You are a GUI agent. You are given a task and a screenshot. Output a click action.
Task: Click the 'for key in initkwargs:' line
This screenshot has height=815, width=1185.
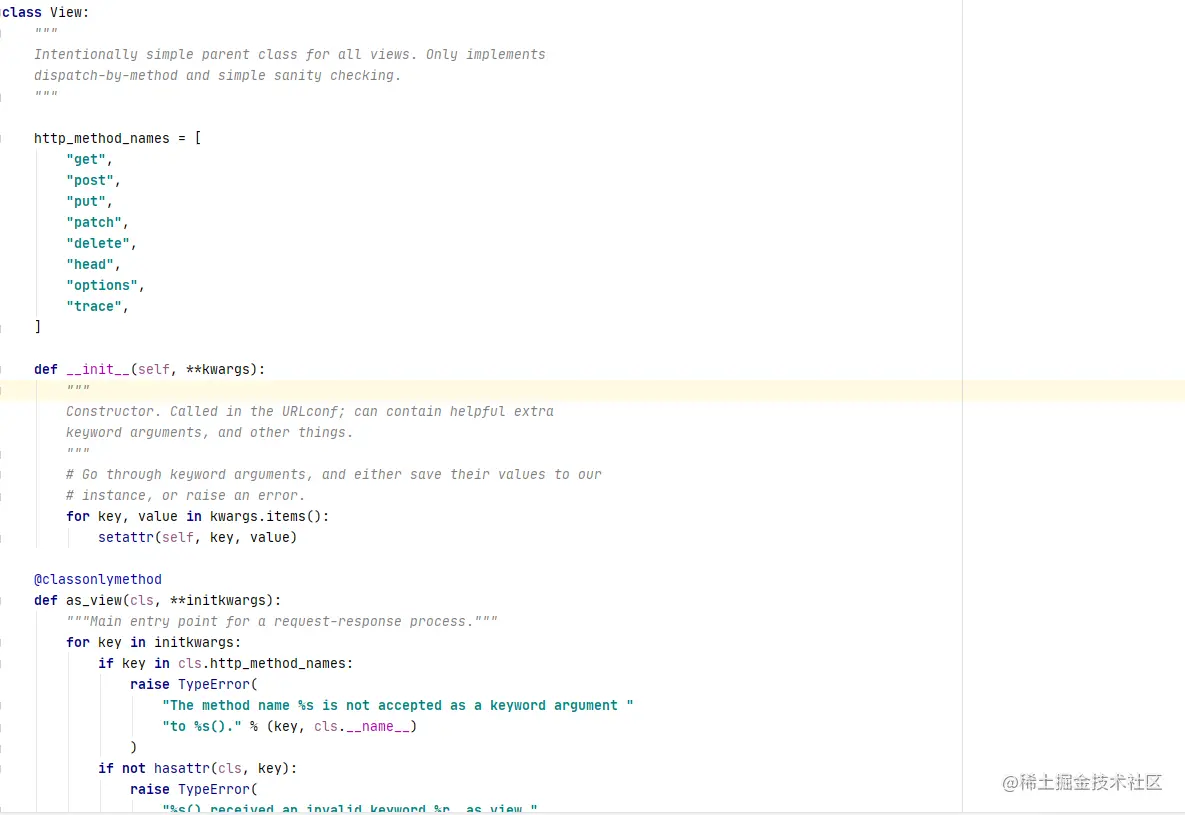(x=153, y=642)
